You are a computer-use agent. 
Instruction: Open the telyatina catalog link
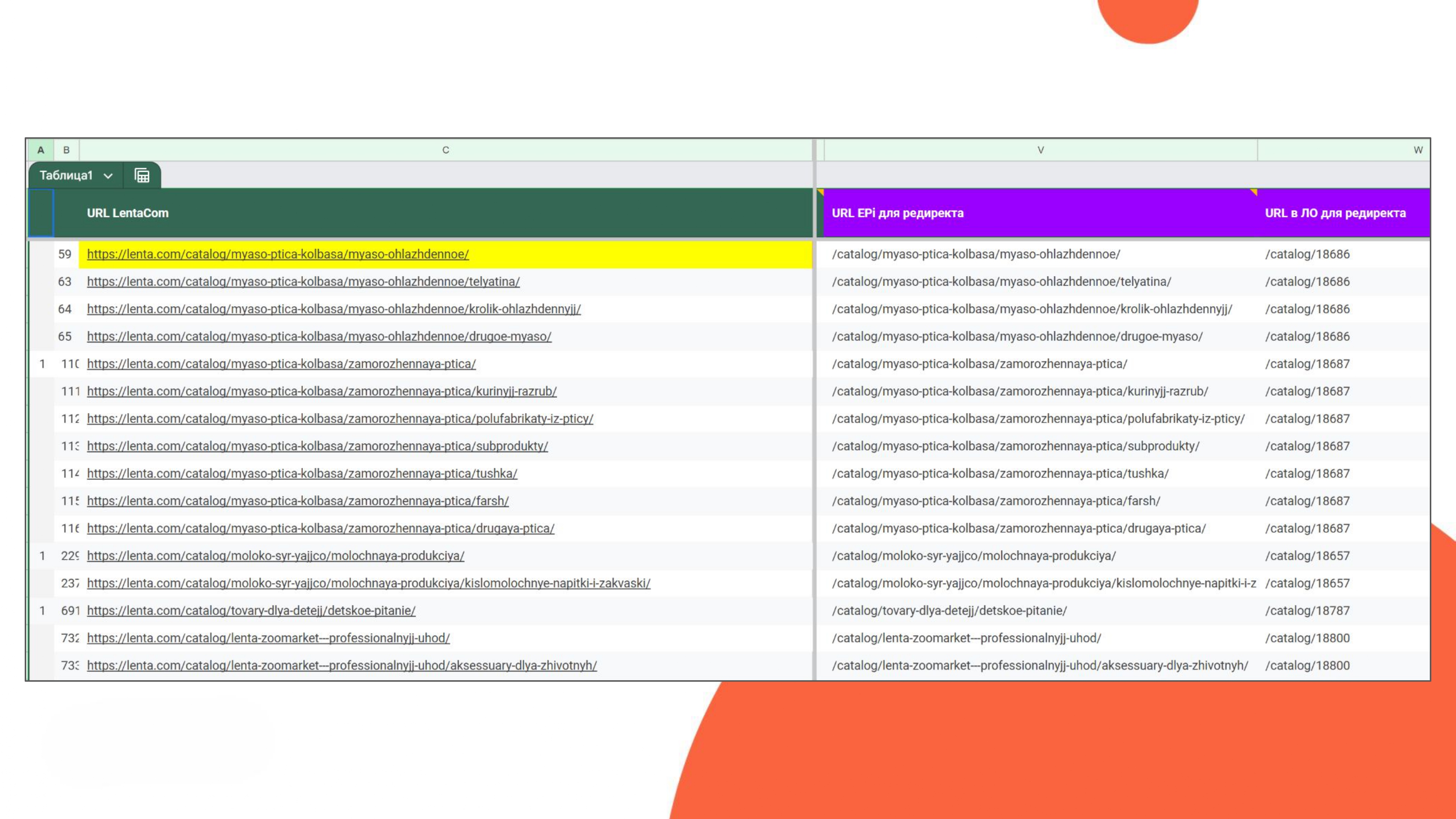tap(303, 281)
